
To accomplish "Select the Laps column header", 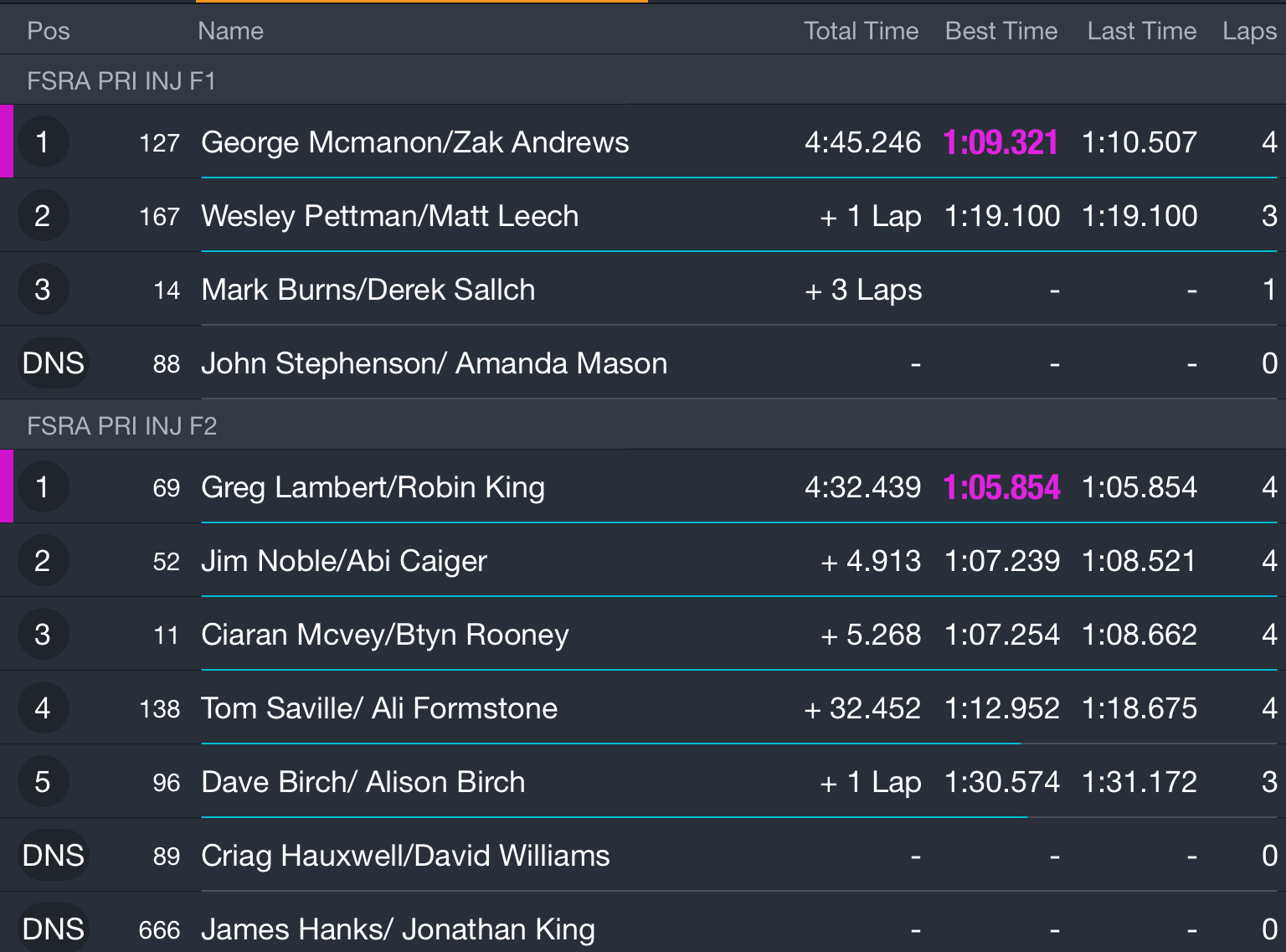I will click(1248, 31).
